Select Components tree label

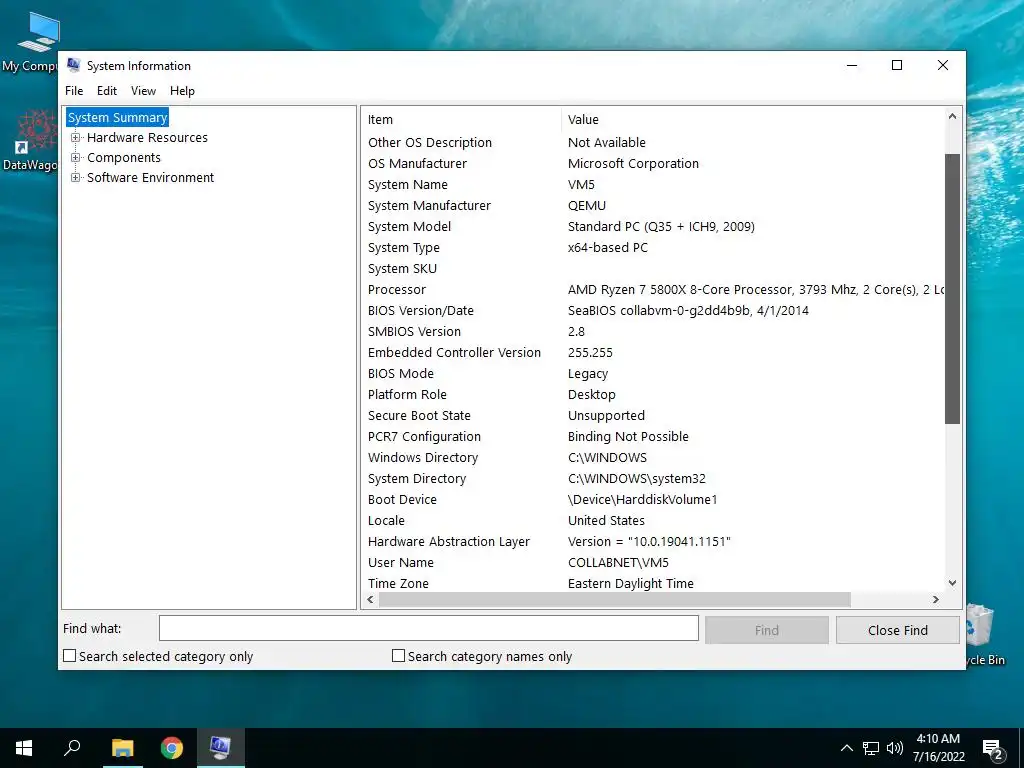[x=123, y=158]
